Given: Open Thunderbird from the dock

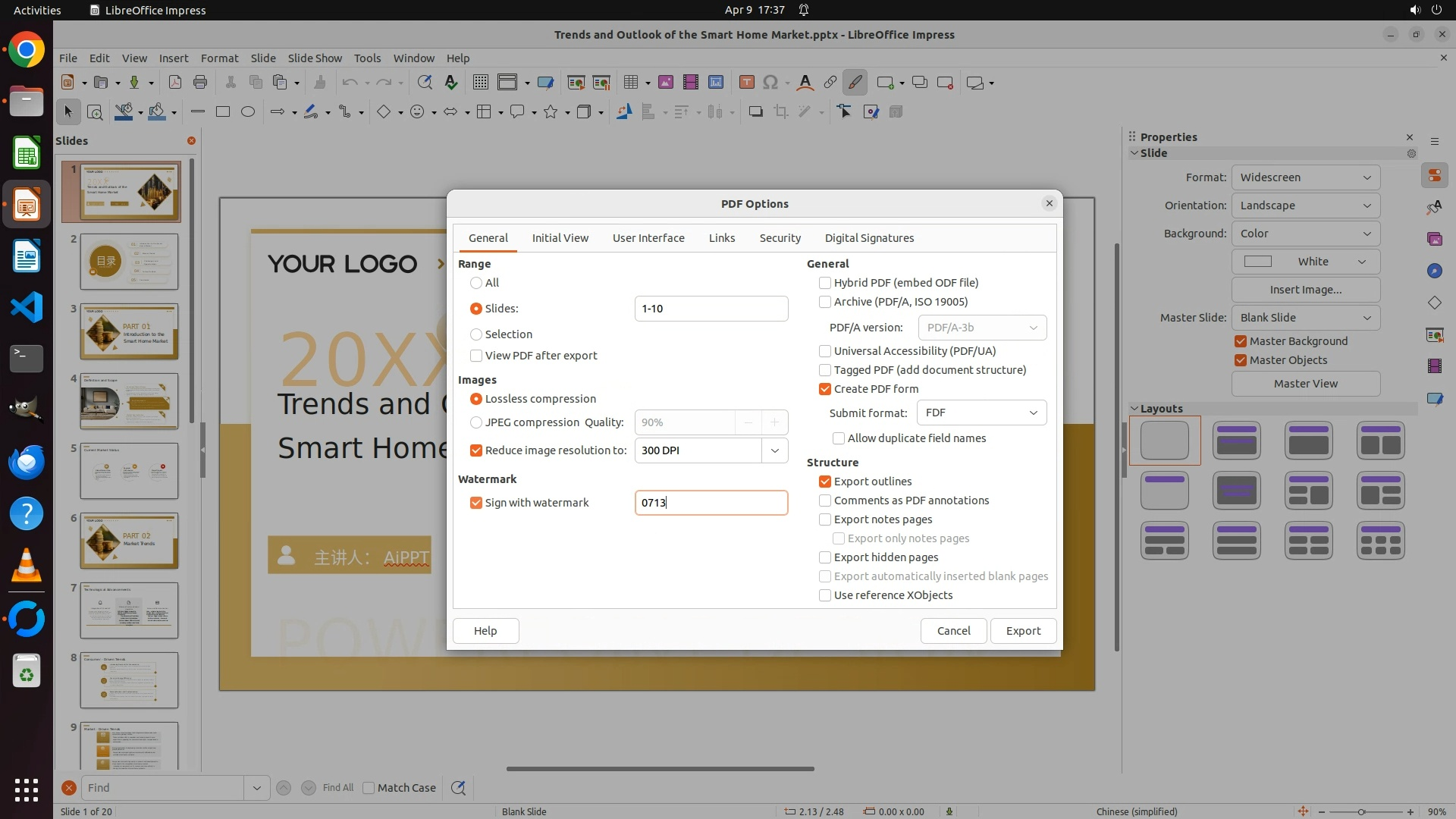Looking at the screenshot, I should click(x=27, y=462).
